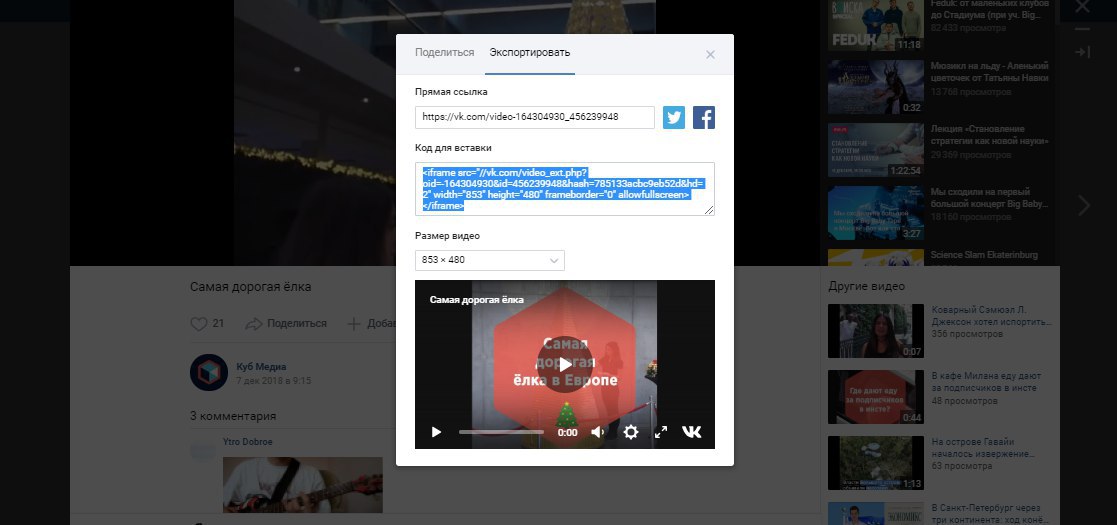The width and height of the screenshot is (1117, 525).
Task: Click the 7 дек 2018 в 9:15 timestamp
Action: point(274,380)
